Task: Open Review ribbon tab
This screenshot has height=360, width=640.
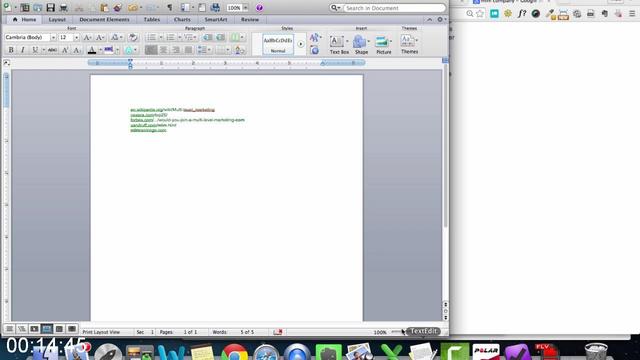Action: (x=250, y=20)
